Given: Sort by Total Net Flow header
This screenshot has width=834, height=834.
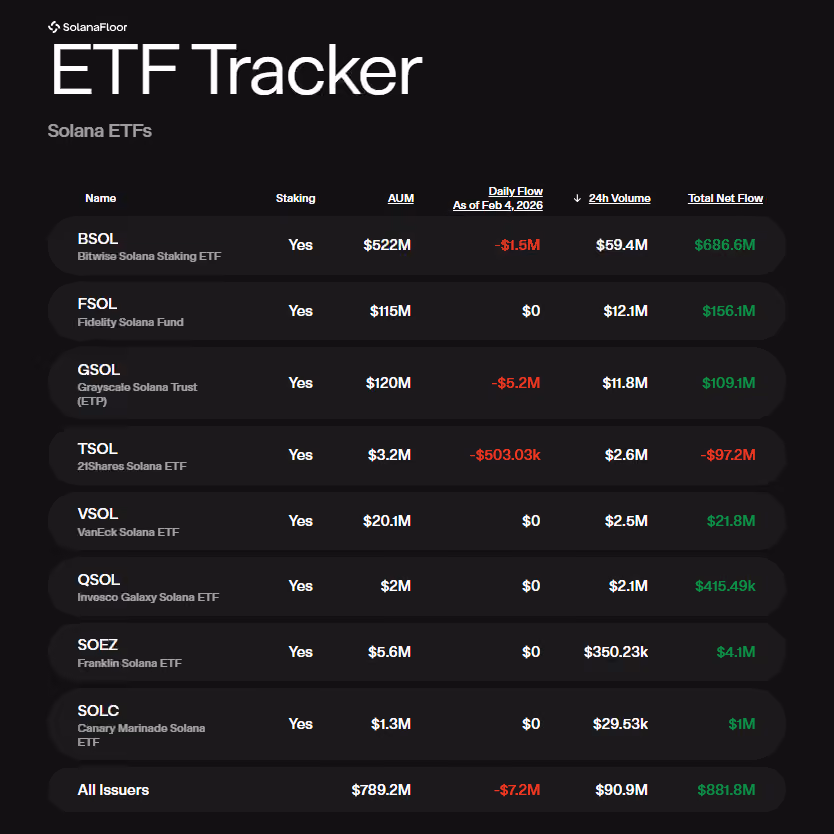Looking at the screenshot, I should coord(725,198).
